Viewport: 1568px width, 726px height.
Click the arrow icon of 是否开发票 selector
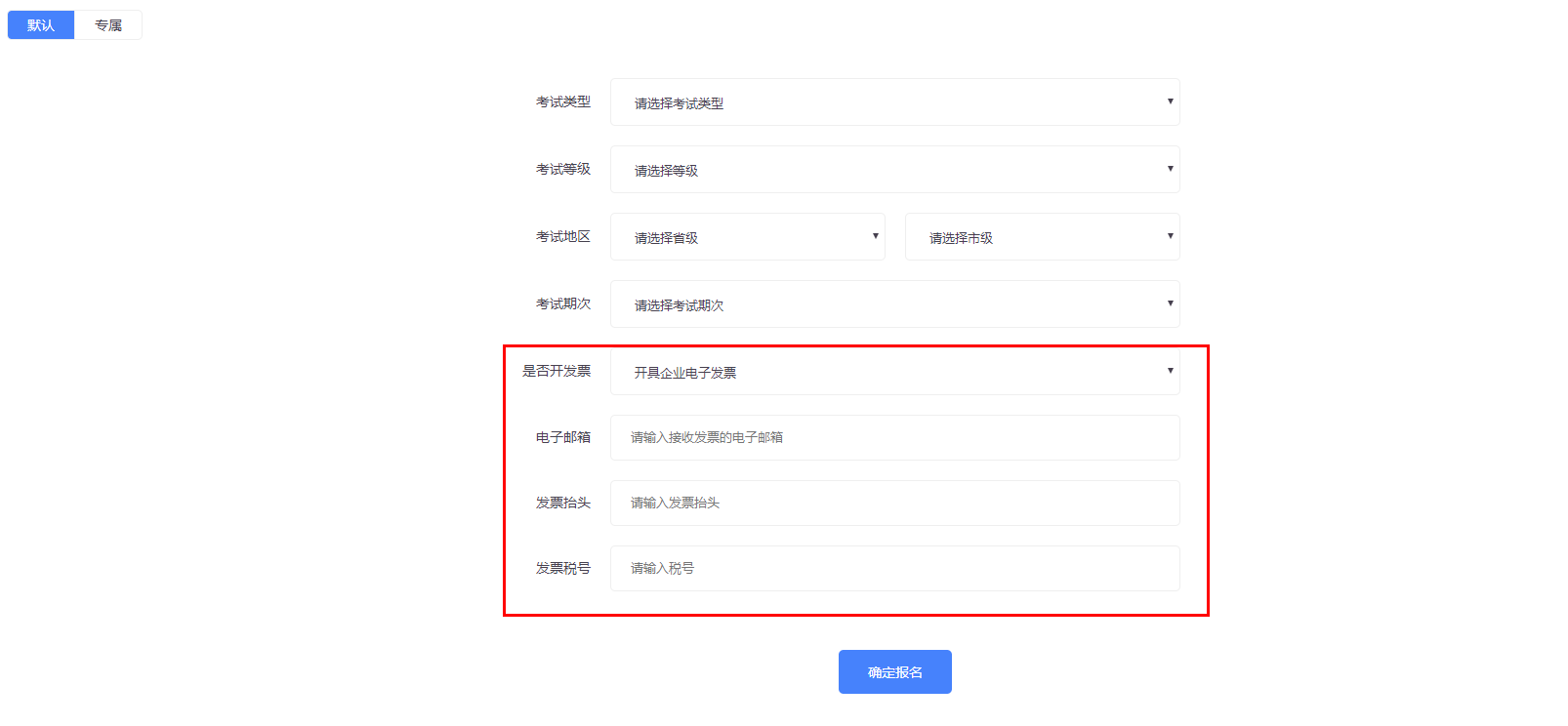[1170, 371]
